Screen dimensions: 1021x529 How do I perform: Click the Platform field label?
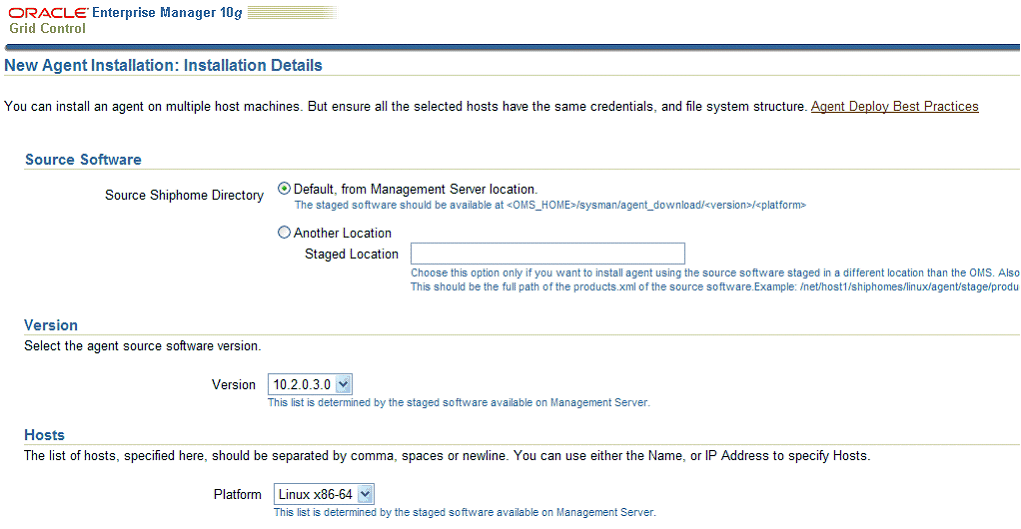(238, 494)
